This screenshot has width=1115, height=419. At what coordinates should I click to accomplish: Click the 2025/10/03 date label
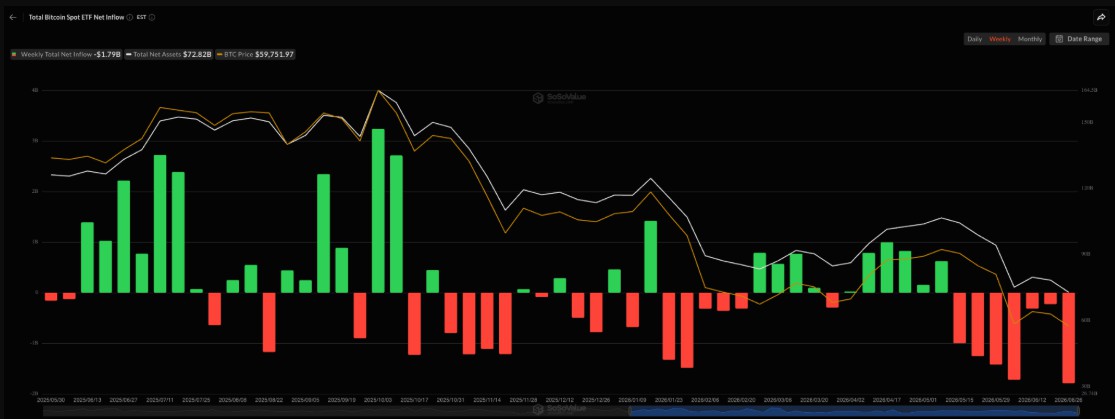[378, 401]
